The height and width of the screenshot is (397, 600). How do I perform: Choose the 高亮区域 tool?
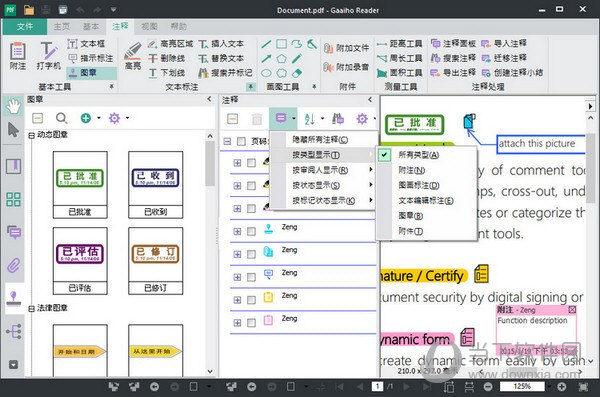coord(170,44)
